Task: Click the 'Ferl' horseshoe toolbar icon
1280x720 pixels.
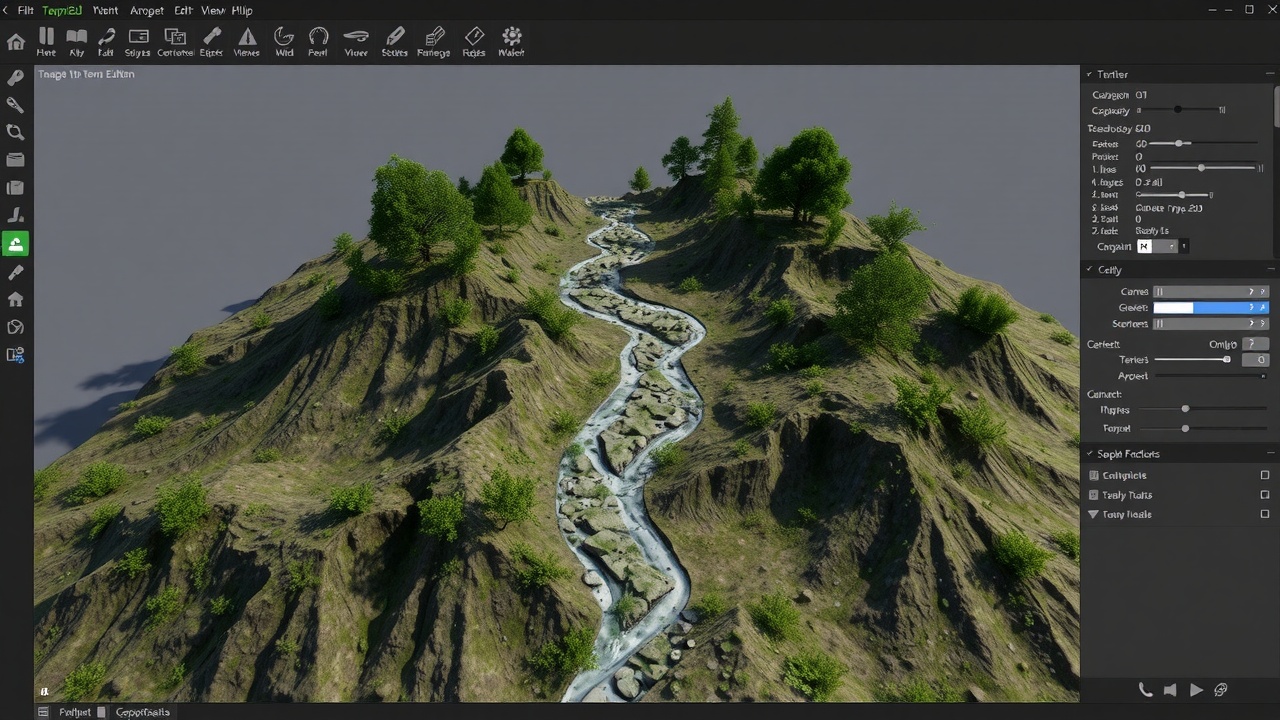Action: [318, 42]
